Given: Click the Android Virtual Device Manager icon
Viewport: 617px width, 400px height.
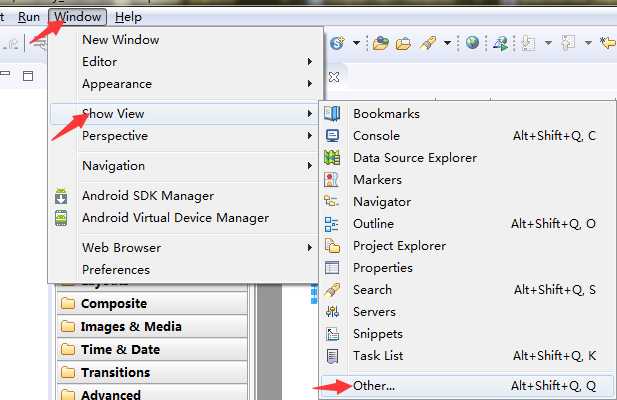Looking at the screenshot, I should (x=61, y=218).
